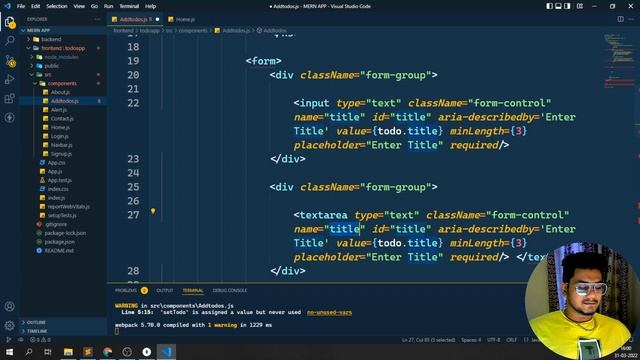Image resolution: width=640 pixels, height=360 pixels.
Task: Click the errors and warnings status icon
Action: 40,340
